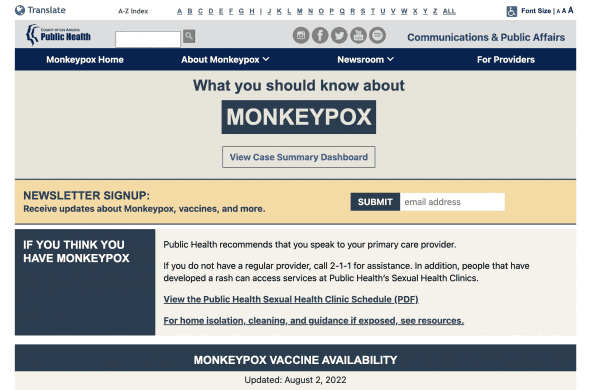Viewport: 600px width, 390px height.
Task: Open the A-Z Index letter H
Action: coord(251,11)
